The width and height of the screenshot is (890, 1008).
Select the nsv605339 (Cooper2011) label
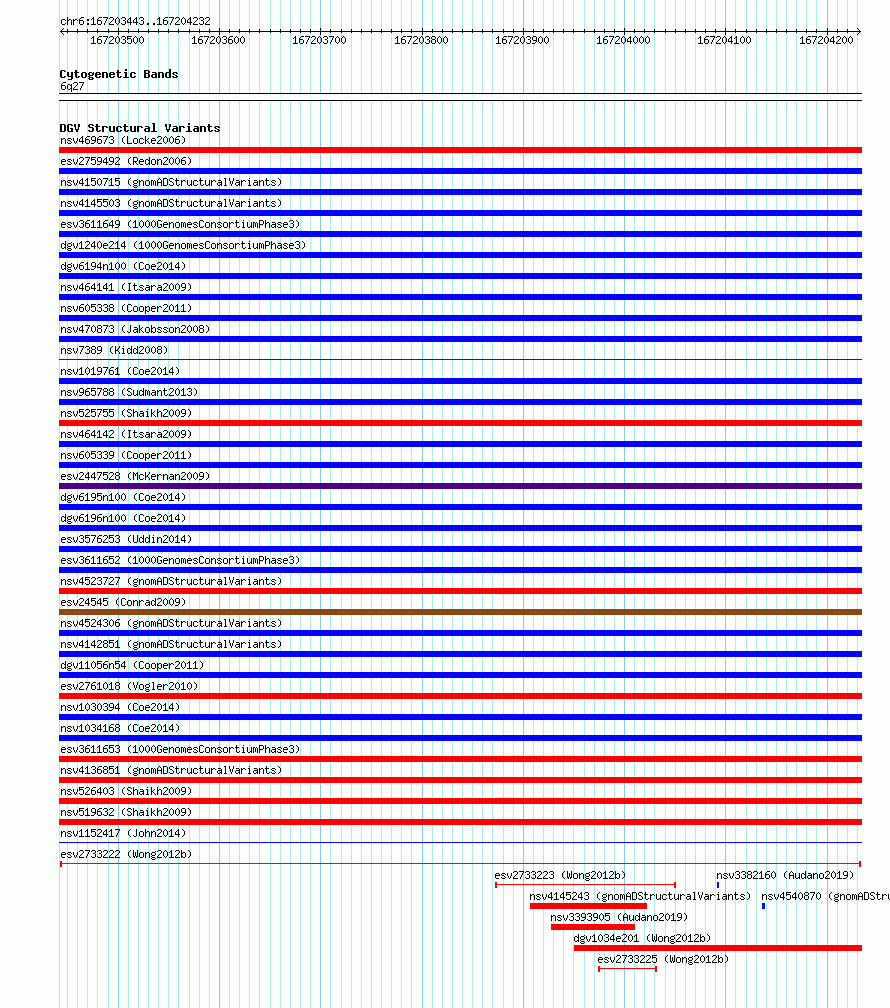(126, 455)
